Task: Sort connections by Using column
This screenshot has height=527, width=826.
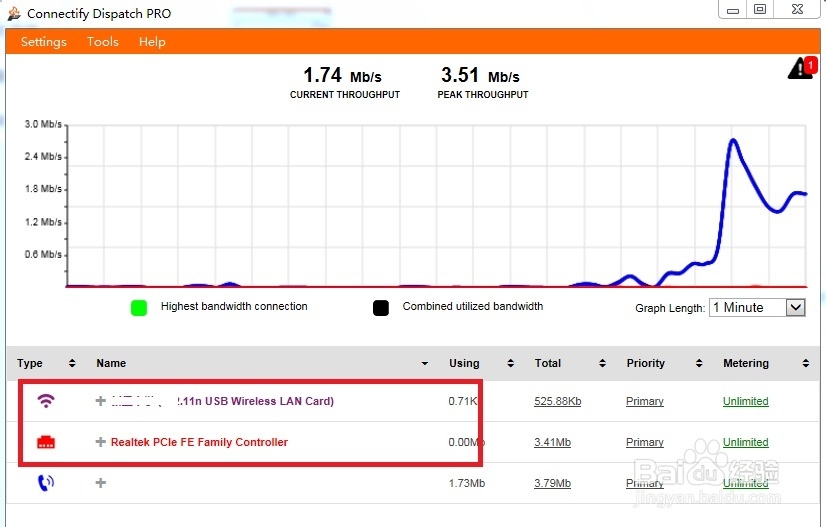Action: 510,363
